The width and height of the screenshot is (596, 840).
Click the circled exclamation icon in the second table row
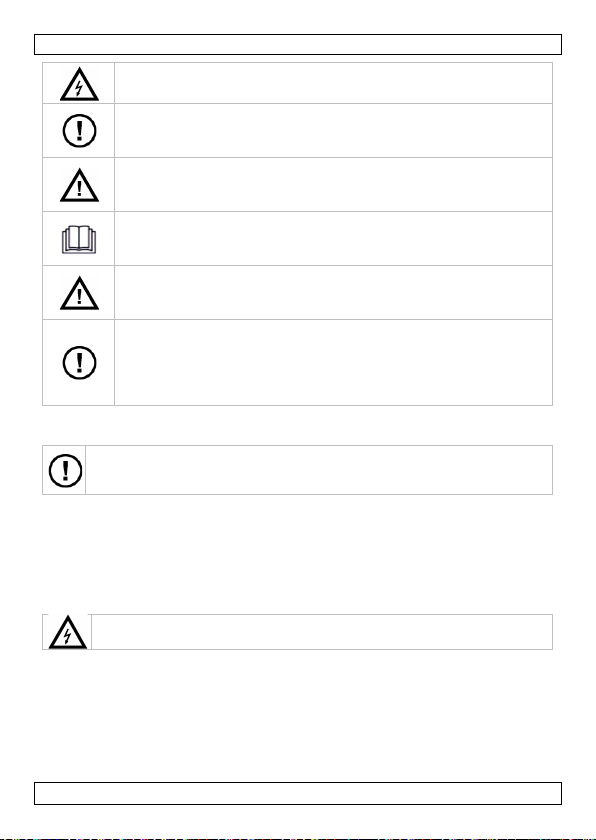coord(79,131)
